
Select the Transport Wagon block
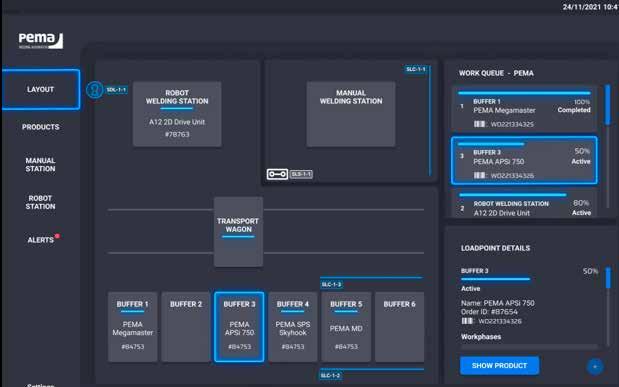238,232
